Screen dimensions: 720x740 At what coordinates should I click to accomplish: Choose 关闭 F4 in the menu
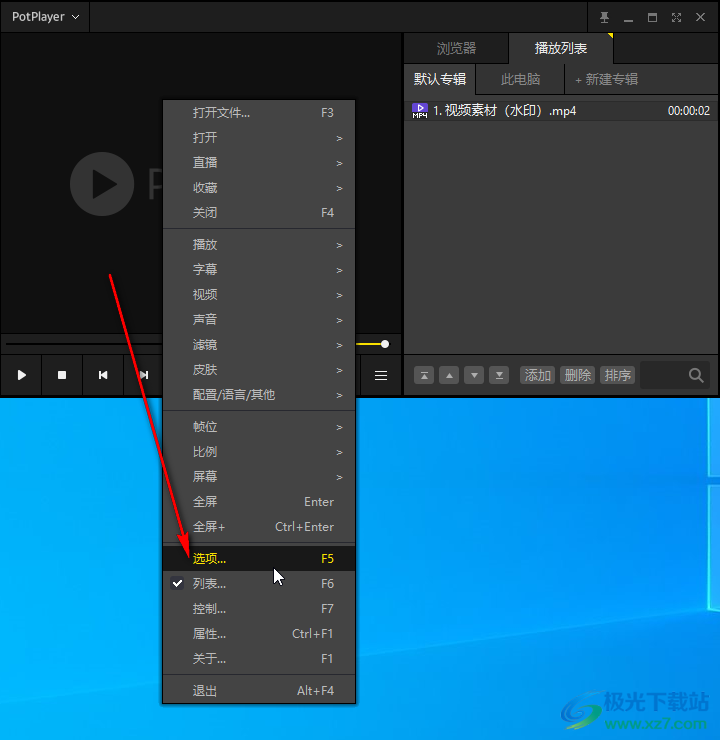(259, 213)
